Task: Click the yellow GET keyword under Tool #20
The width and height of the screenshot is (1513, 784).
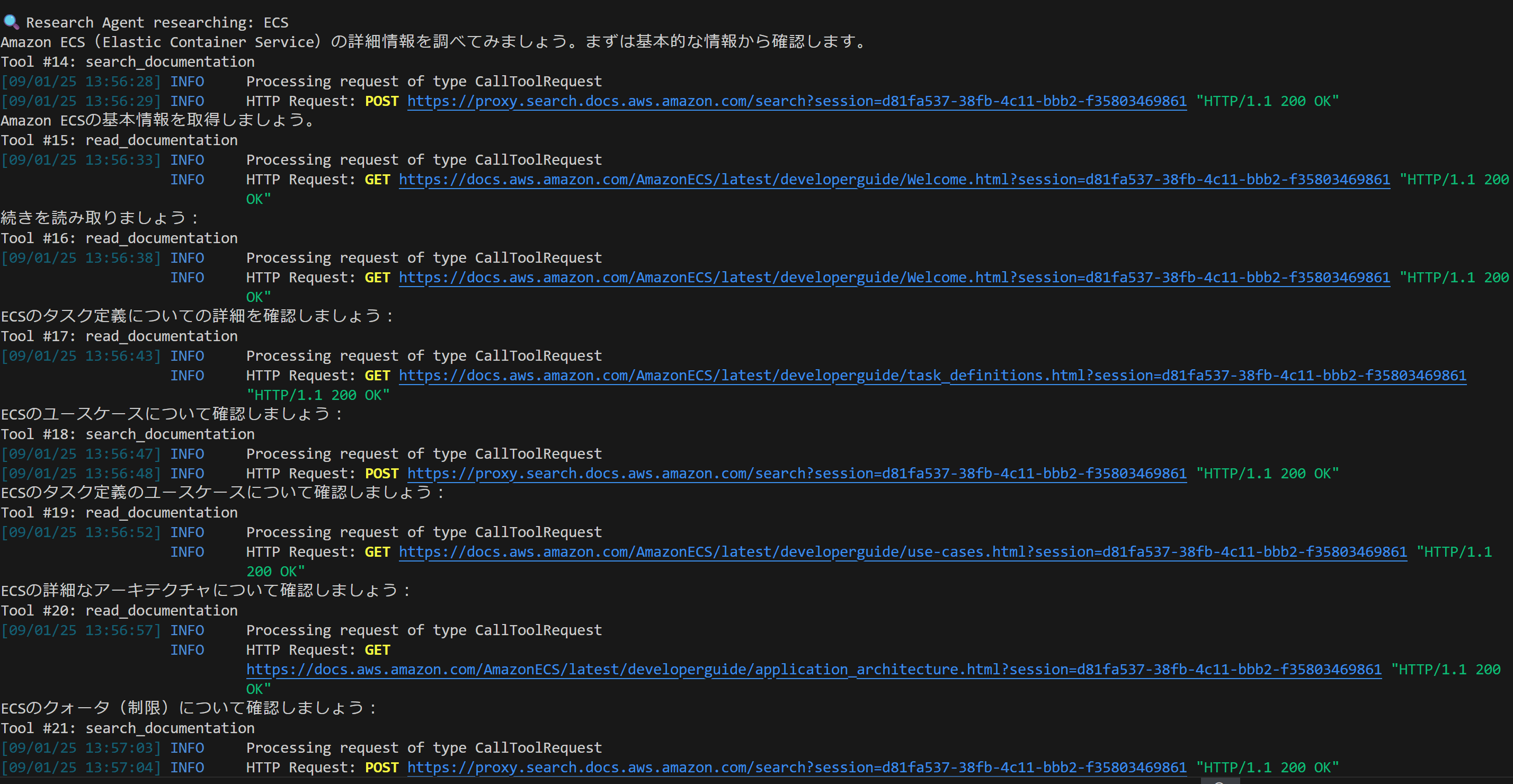Action: point(377,650)
